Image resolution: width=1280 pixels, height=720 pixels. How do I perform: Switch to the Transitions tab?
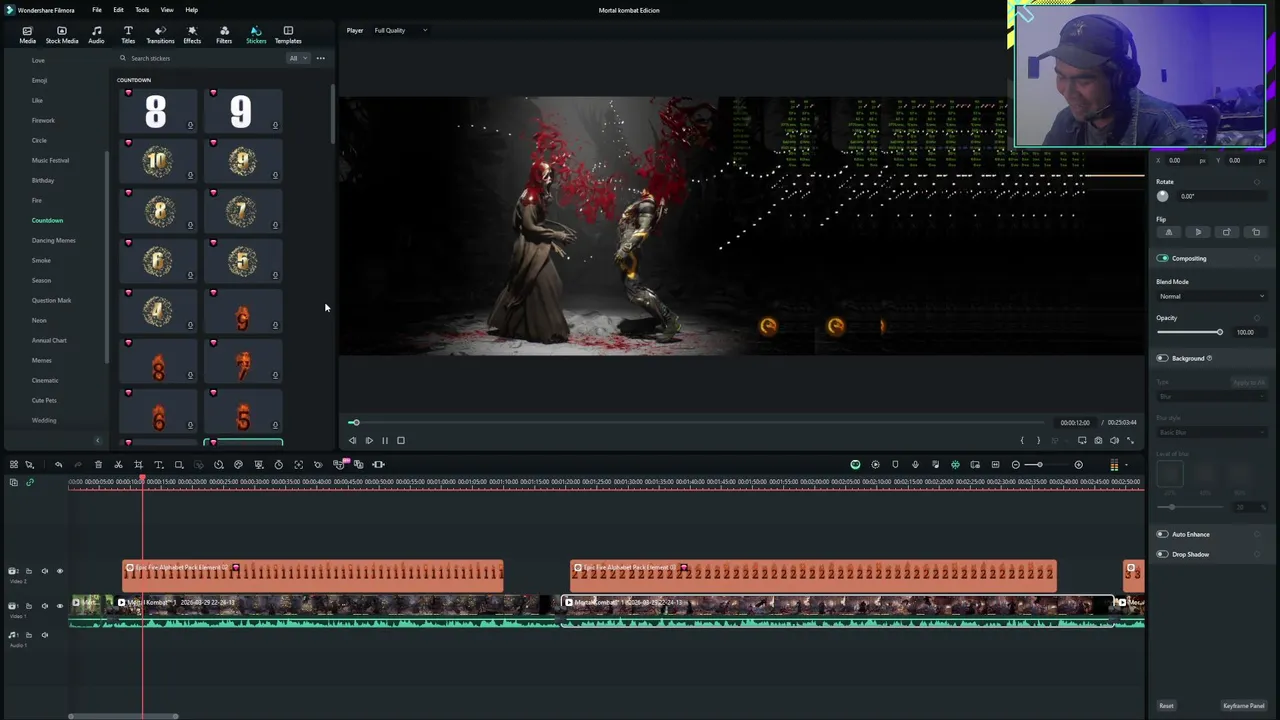[x=160, y=35]
